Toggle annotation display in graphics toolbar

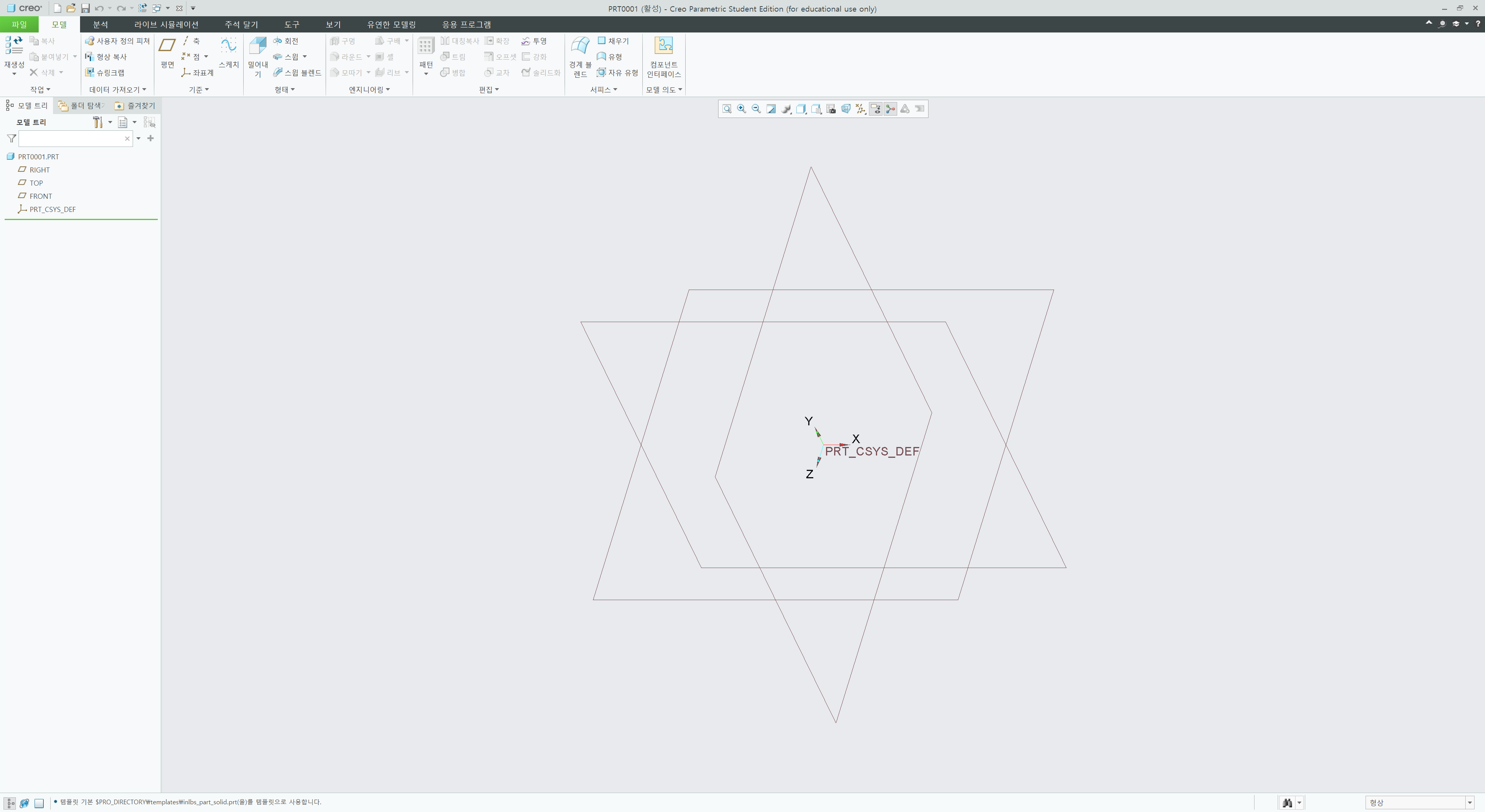pos(875,109)
